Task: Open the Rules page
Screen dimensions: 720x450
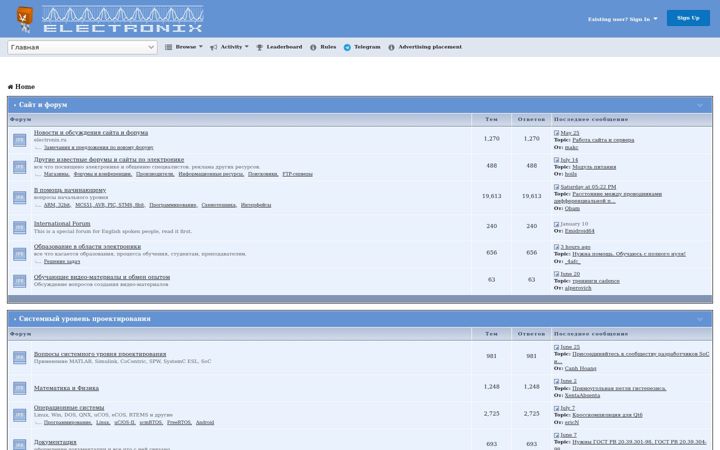Action: [323, 47]
